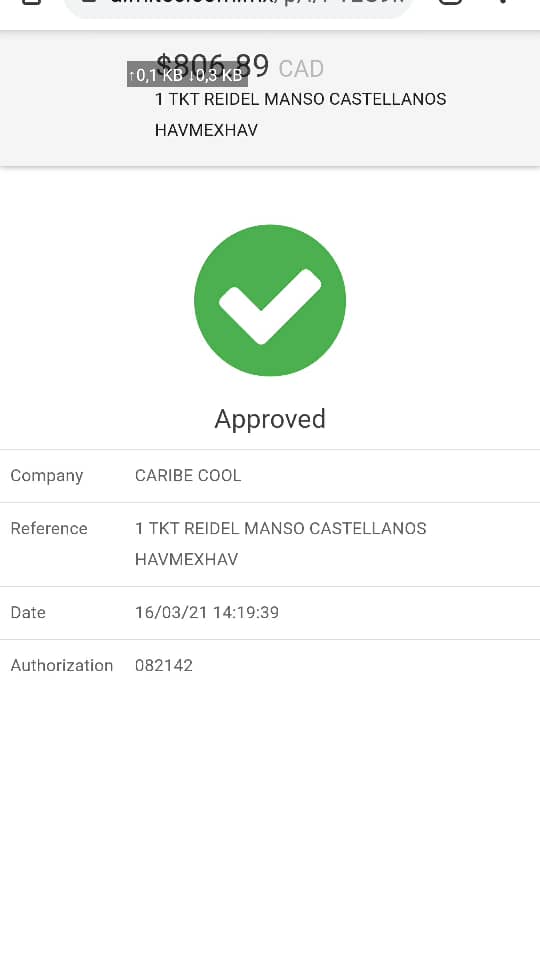
Task: Open the browser three-dot overflow menu
Action: [x=503, y=2]
